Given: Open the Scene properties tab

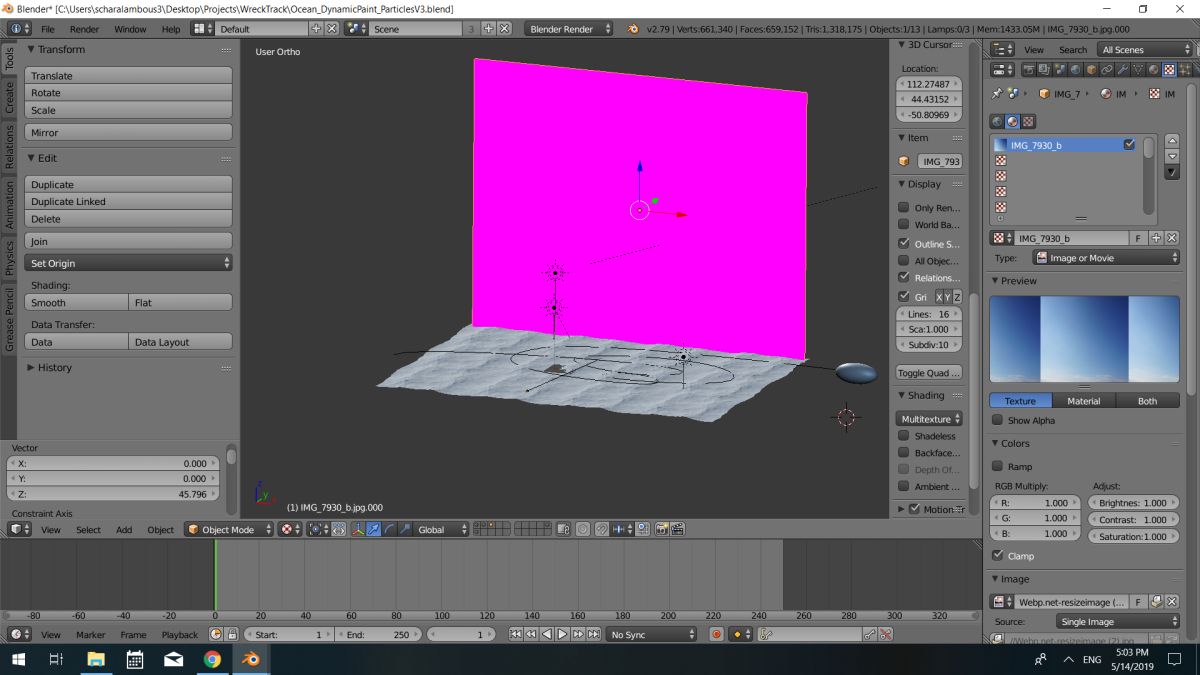Looking at the screenshot, I should coord(1060,69).
